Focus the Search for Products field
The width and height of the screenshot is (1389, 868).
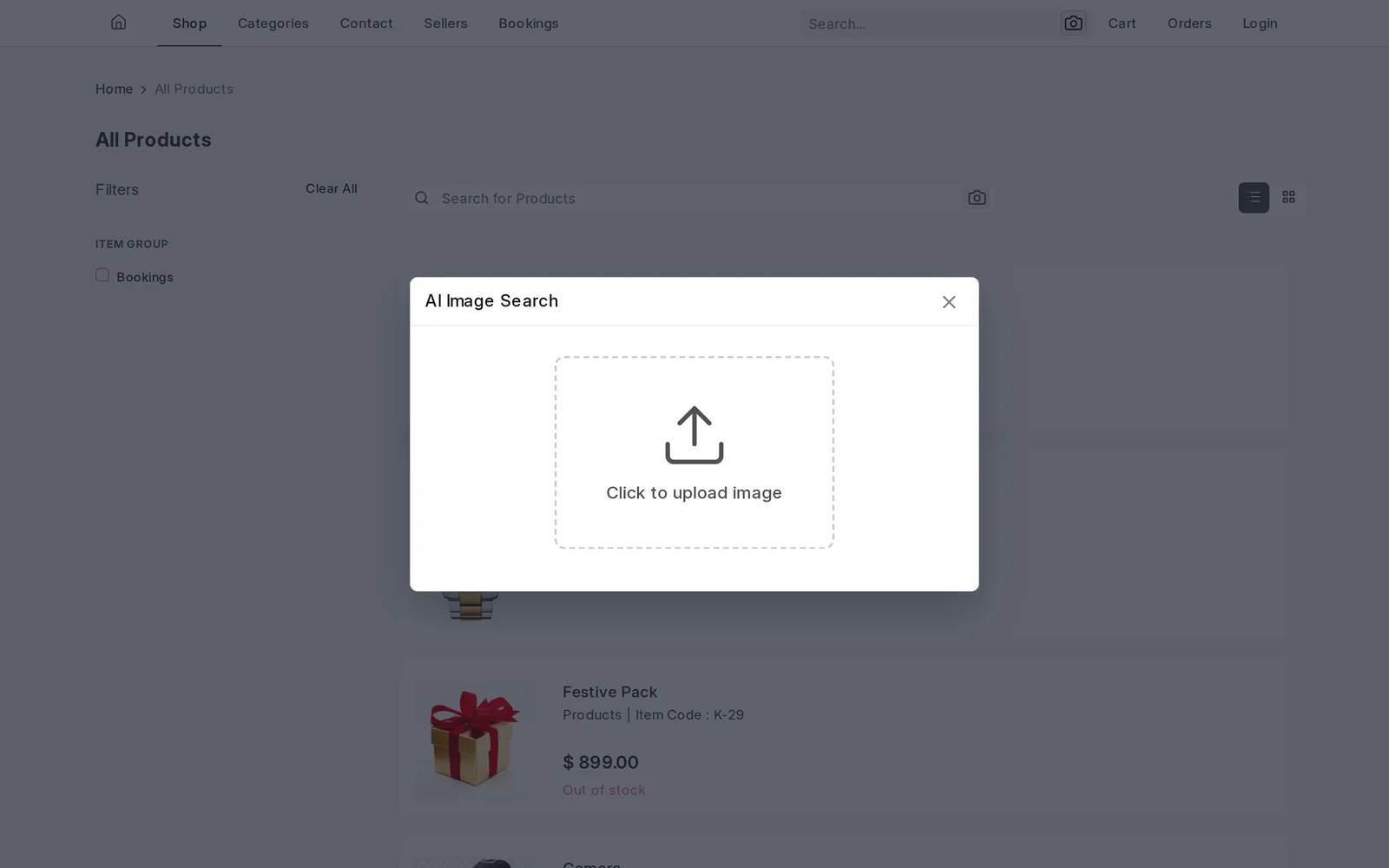[700, 198]
